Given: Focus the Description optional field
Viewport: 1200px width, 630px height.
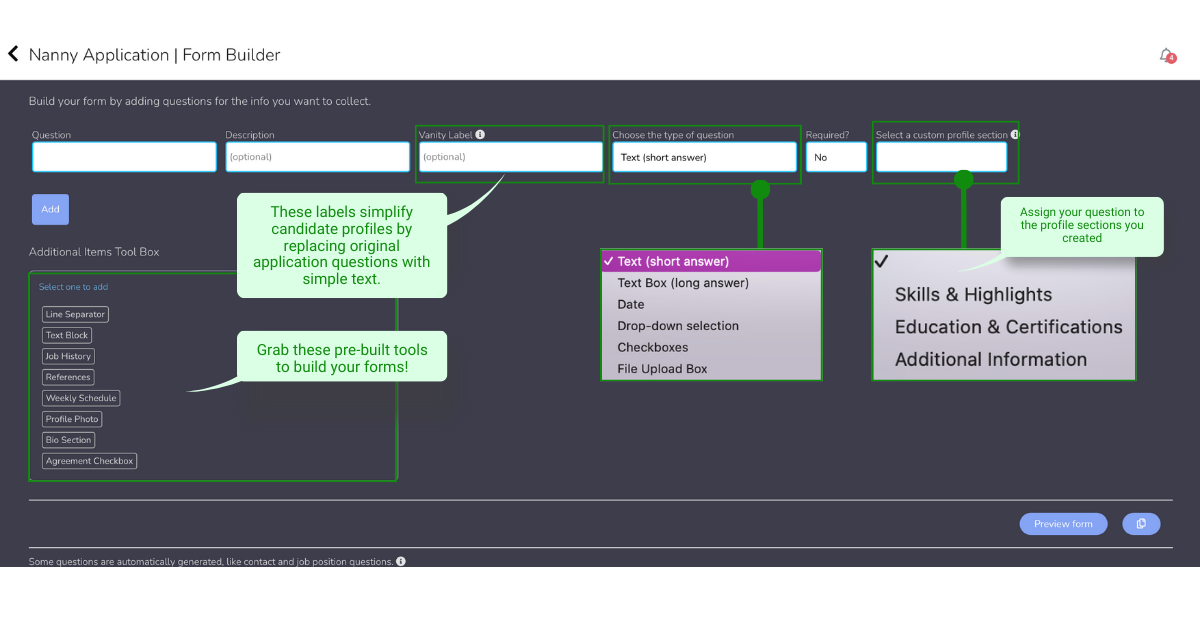Looking at the screenshot, I should tap(317, 157).
